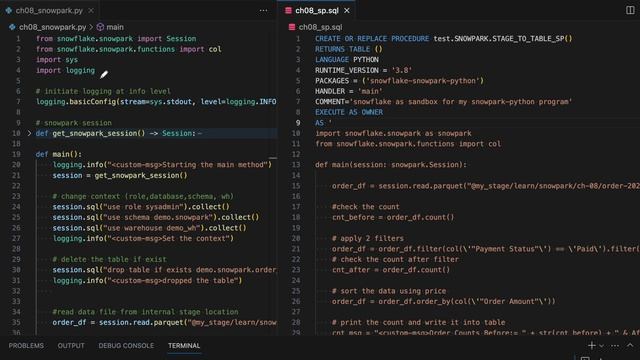
Task: Open More Actions menu of left editor group
Action: pyautogui.click(x=263, y=11)
